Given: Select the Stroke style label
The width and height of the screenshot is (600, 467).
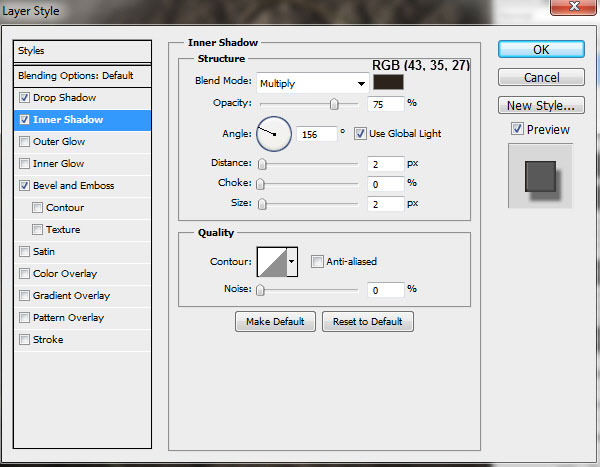Looking at the screenshot, I should (x=48, y=340).
